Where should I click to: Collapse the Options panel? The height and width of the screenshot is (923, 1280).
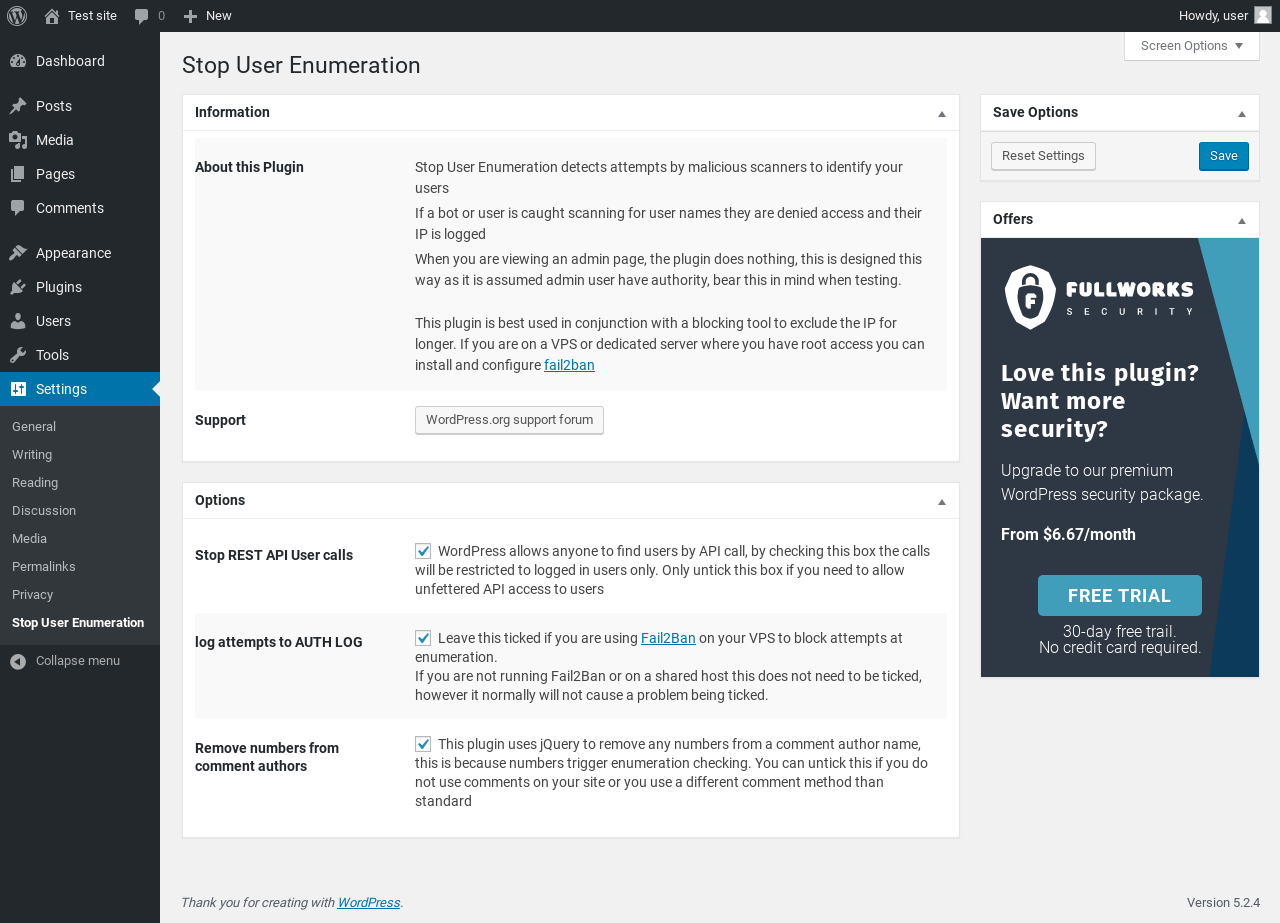[942, 501]
